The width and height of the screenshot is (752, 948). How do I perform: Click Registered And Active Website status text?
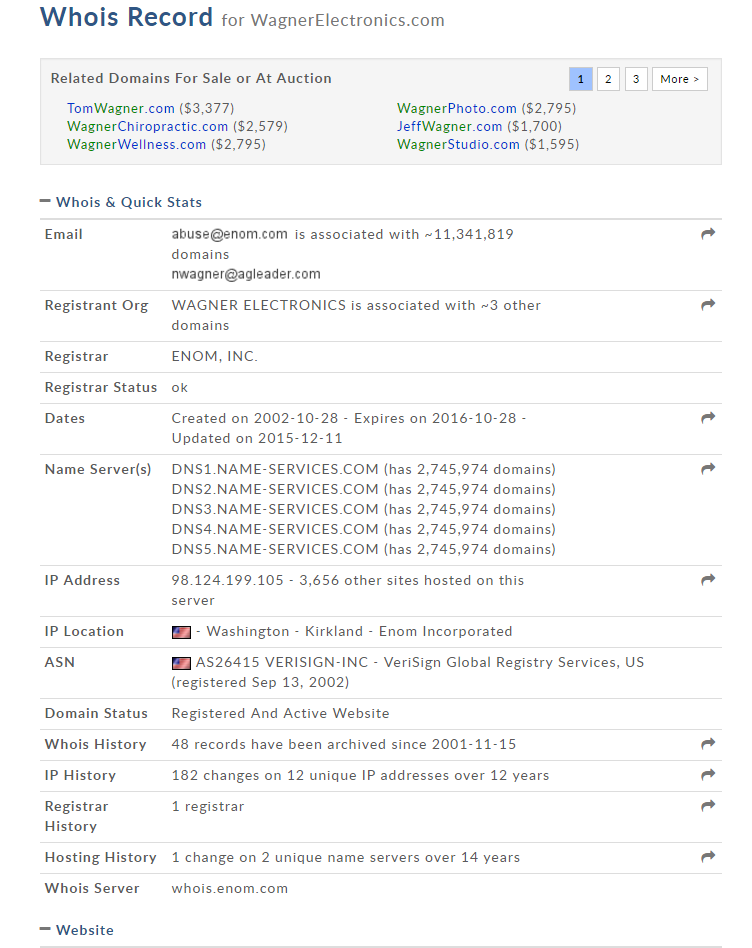click(280, 713)
